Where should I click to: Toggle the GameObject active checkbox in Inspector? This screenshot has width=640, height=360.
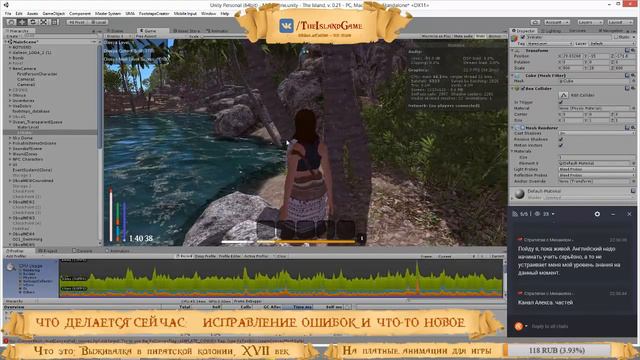pyautogui.click(x=523, y=37)
